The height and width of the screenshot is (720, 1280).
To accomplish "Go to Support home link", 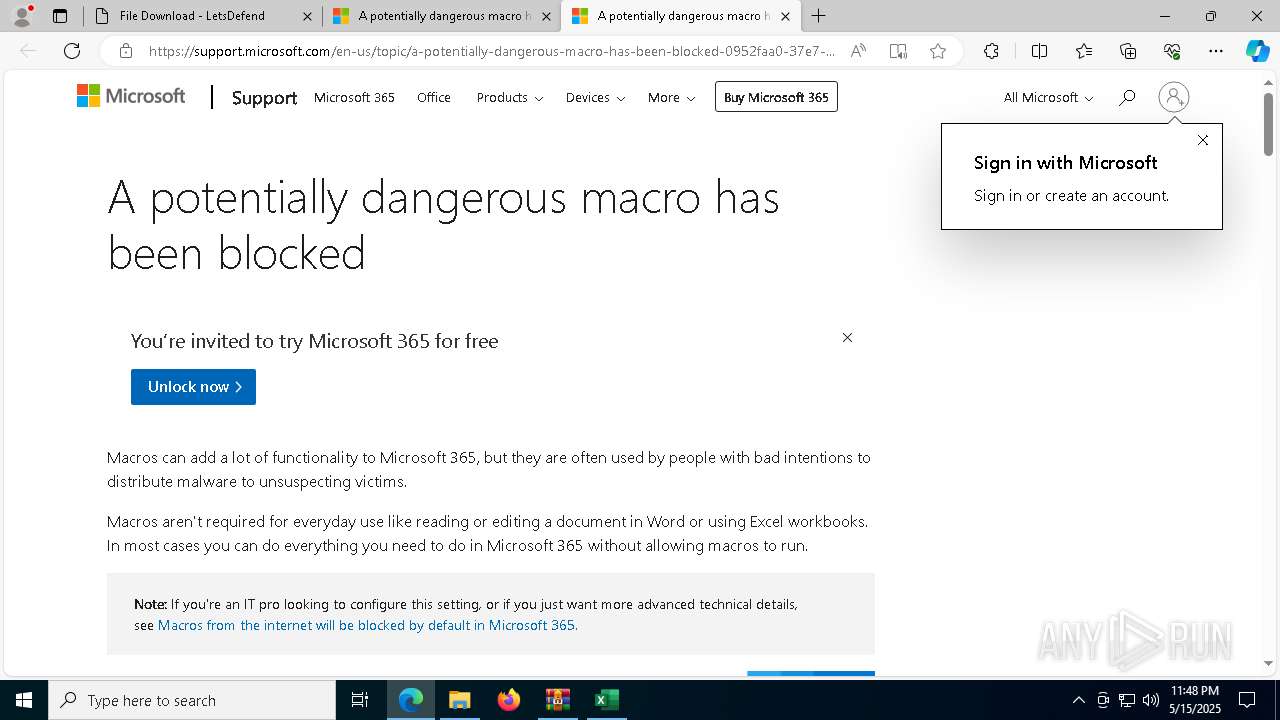I will point(264,97).
